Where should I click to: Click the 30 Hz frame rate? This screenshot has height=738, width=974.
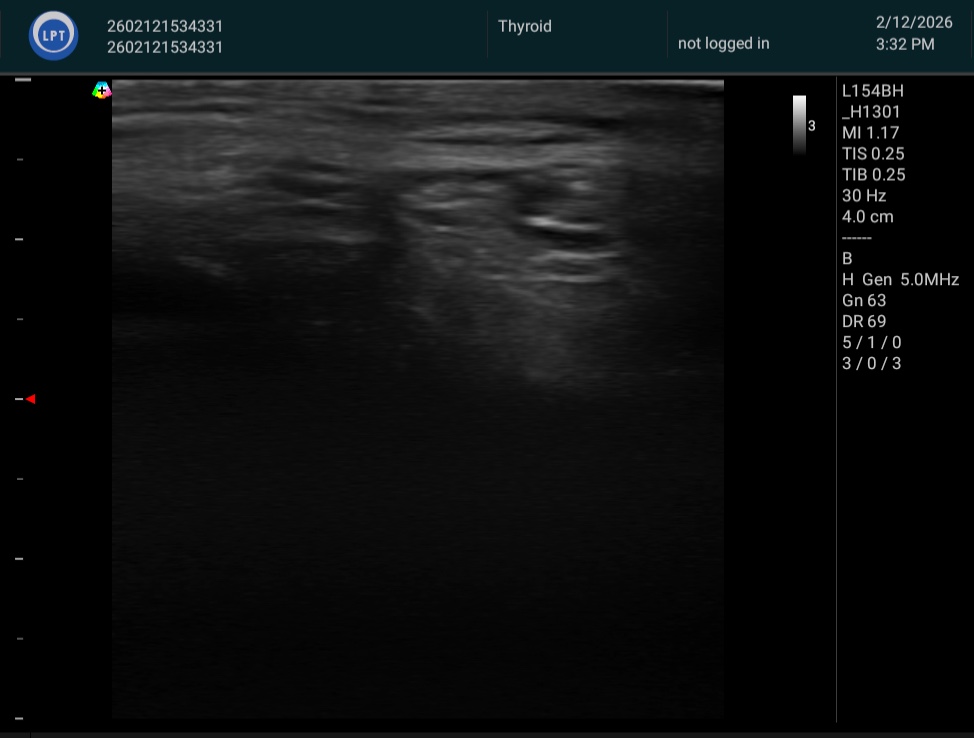click(x=864, y=196)
